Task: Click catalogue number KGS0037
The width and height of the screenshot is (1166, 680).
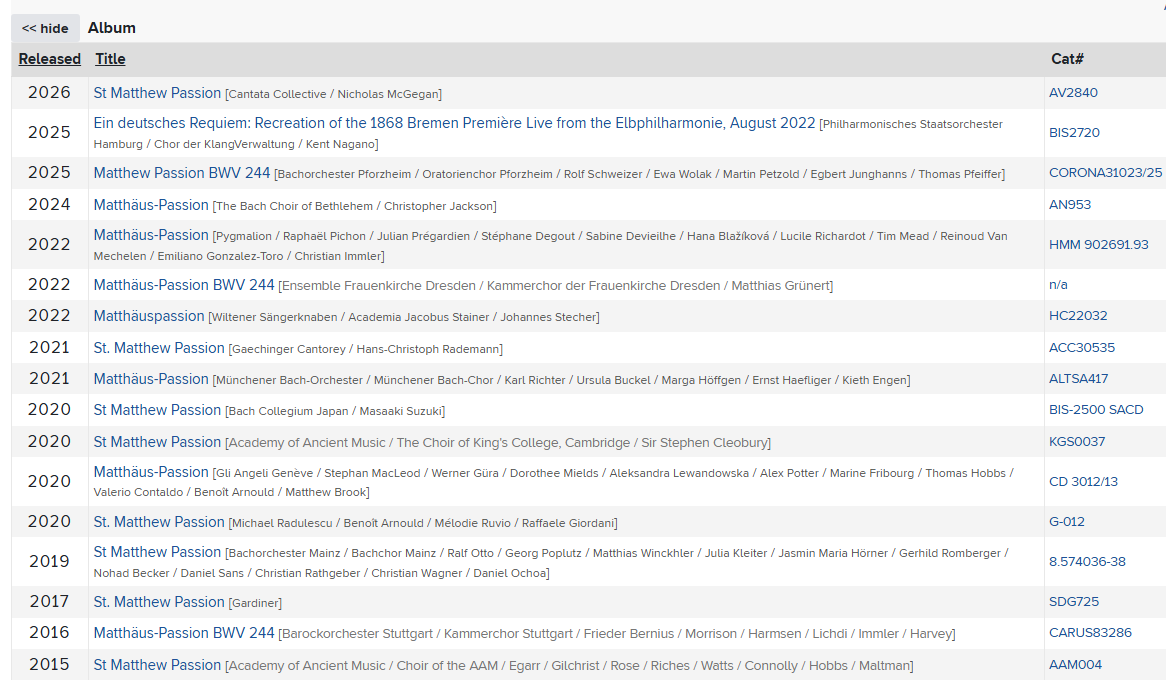Action: pyautogui.click(x=1077, y=442)
